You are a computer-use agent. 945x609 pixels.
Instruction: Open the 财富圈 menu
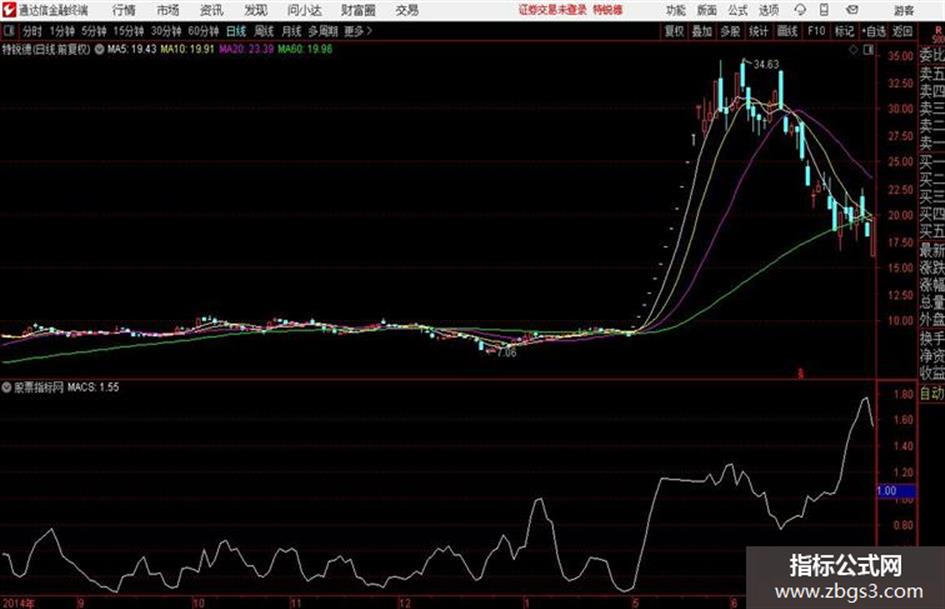(358, 10)
